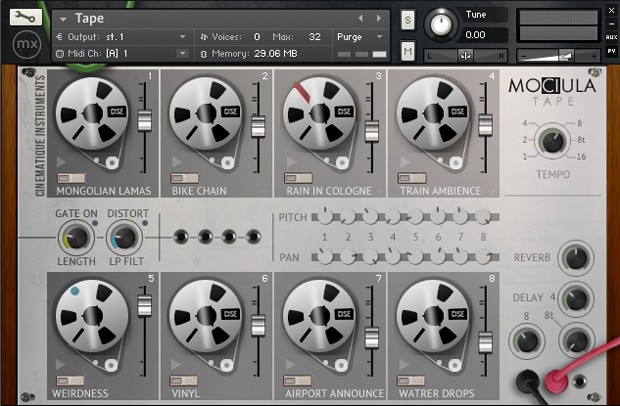Solo the Tape instrument
Screen dimensions: 620x406
coord(408,20)
